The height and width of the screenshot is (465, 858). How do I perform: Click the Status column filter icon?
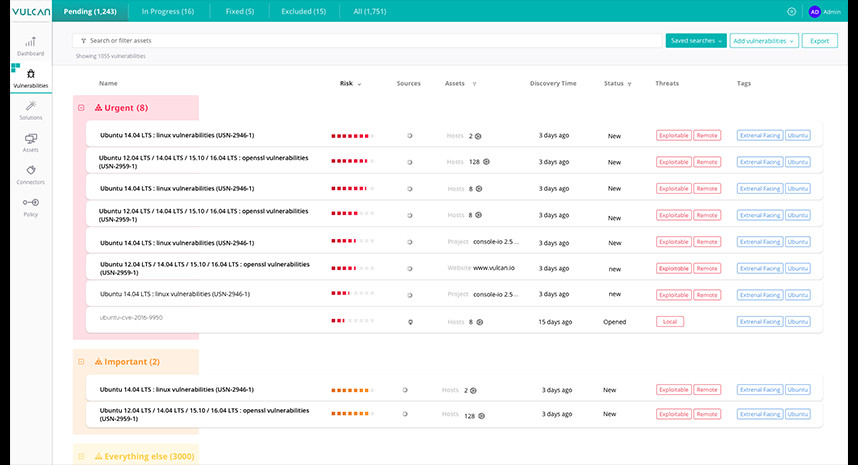coord(629,84)
